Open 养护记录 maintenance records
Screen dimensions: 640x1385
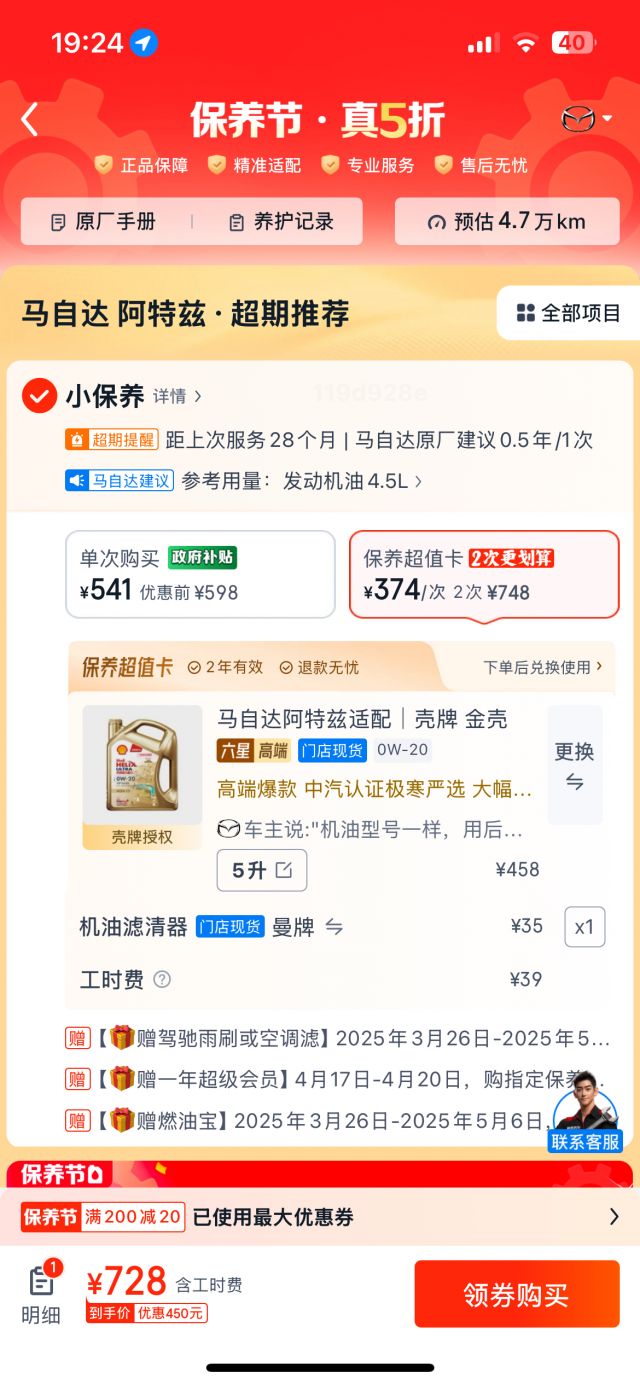280,222
